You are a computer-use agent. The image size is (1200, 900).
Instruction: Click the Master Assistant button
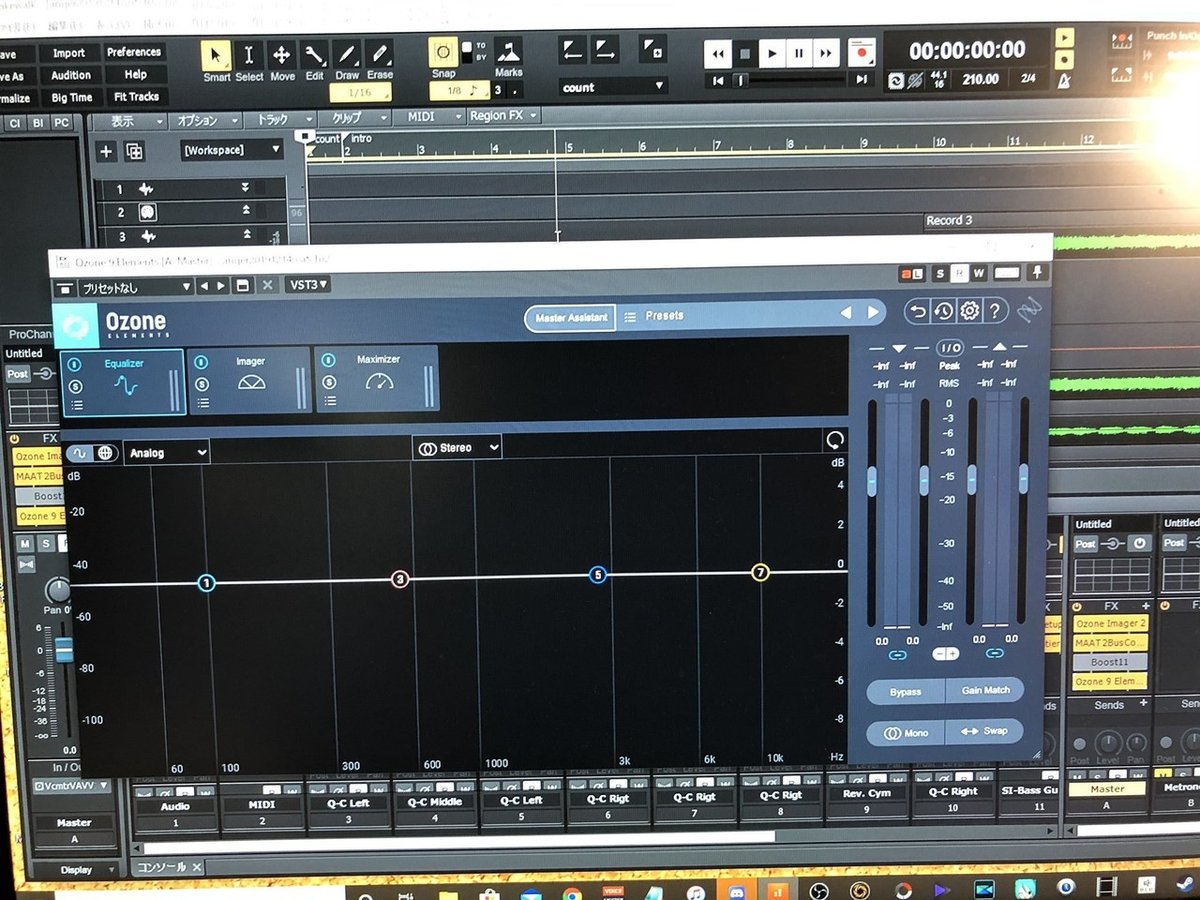pyautogui.click(x=570, y=317)
